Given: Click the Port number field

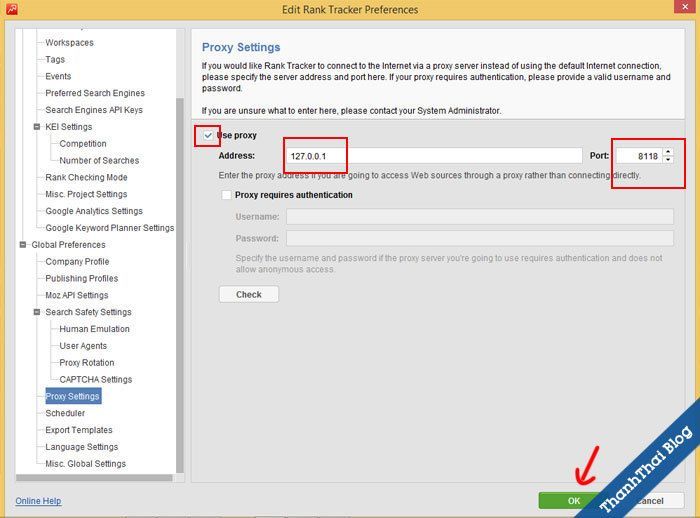Looking at the screenshot, I should (x=640, y=156).
